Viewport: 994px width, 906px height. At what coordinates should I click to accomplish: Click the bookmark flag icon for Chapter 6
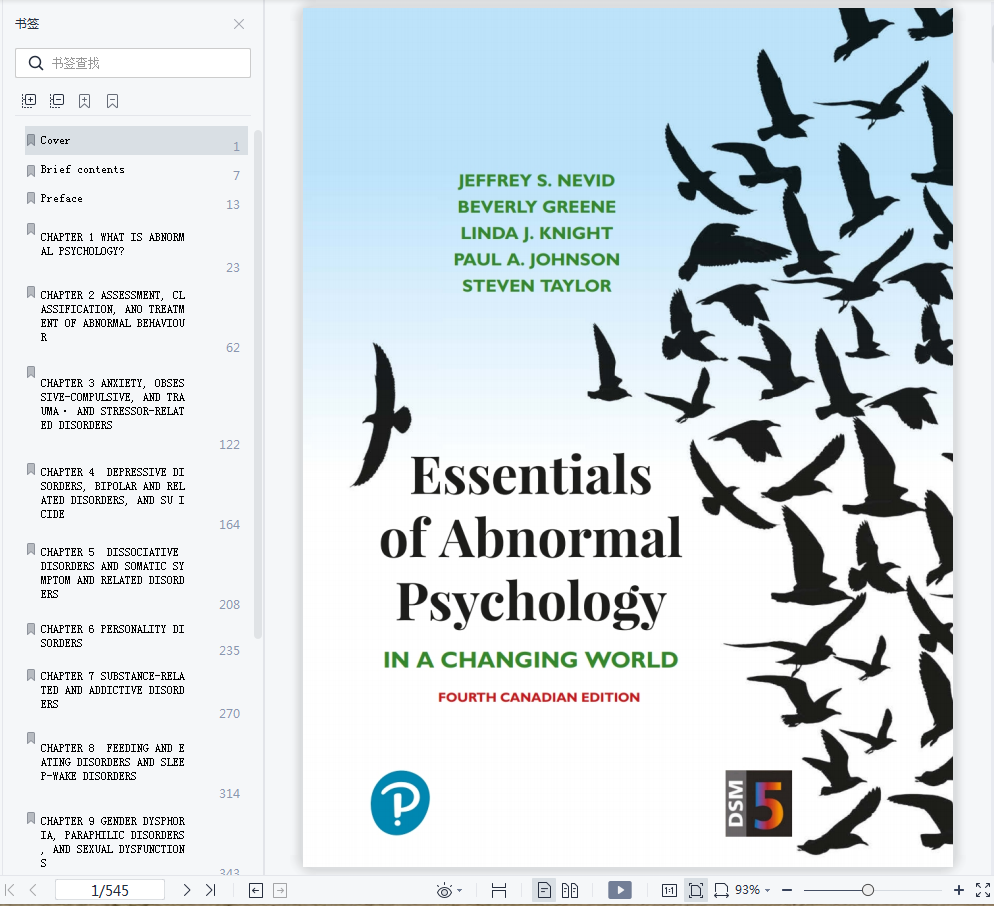tap(30, 628)
